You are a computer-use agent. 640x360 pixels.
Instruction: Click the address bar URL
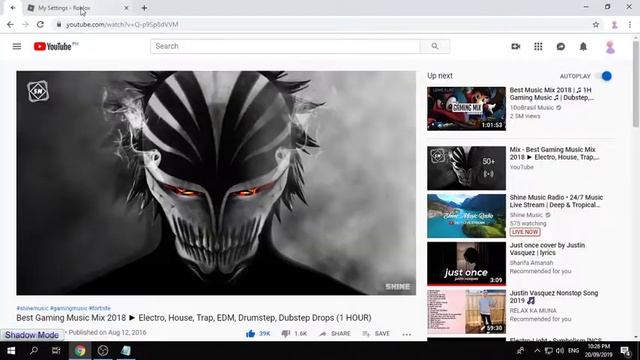coord(122,24)
